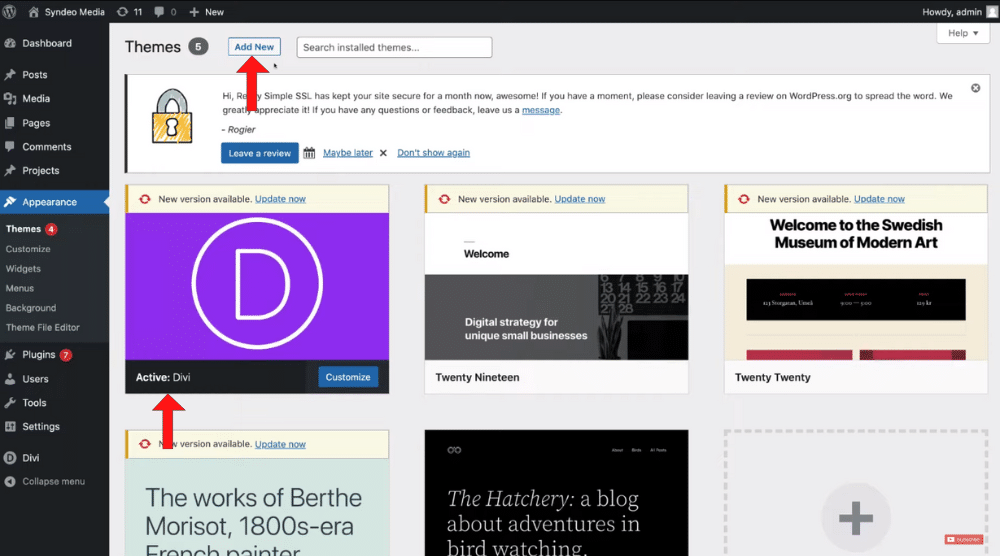Image resolution: width=1000 pixels, height=556 pixels.
Task: Click the Pages icon
Action: click(10, 123)
